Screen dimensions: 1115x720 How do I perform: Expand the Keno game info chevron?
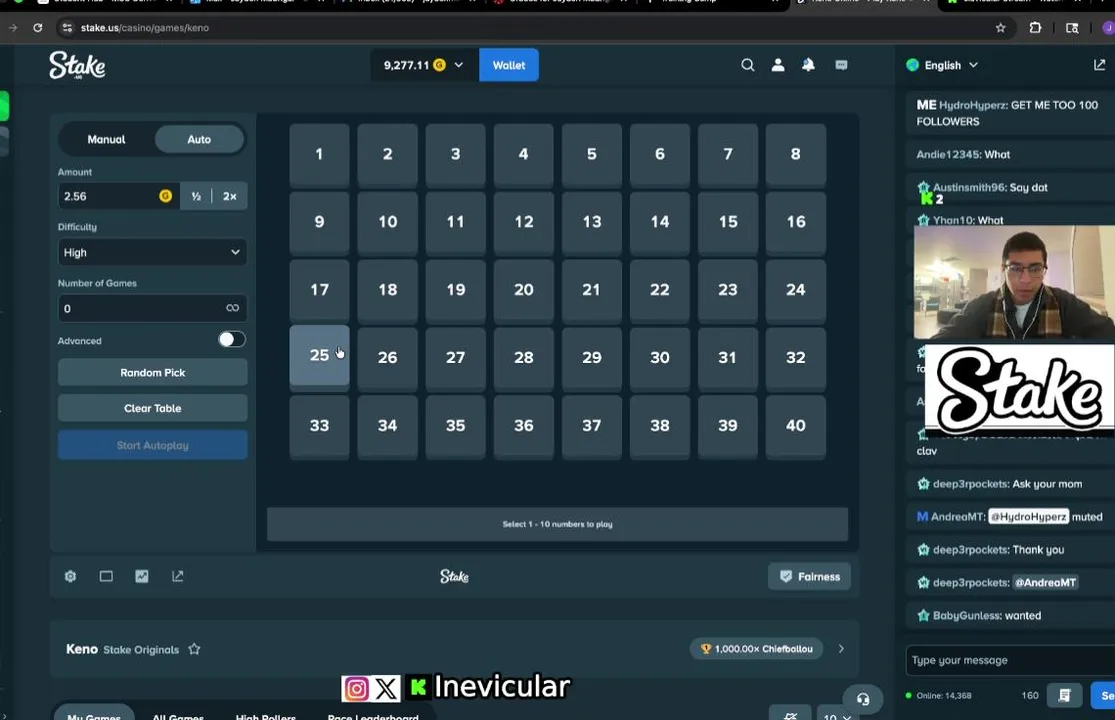click(841, 649)
